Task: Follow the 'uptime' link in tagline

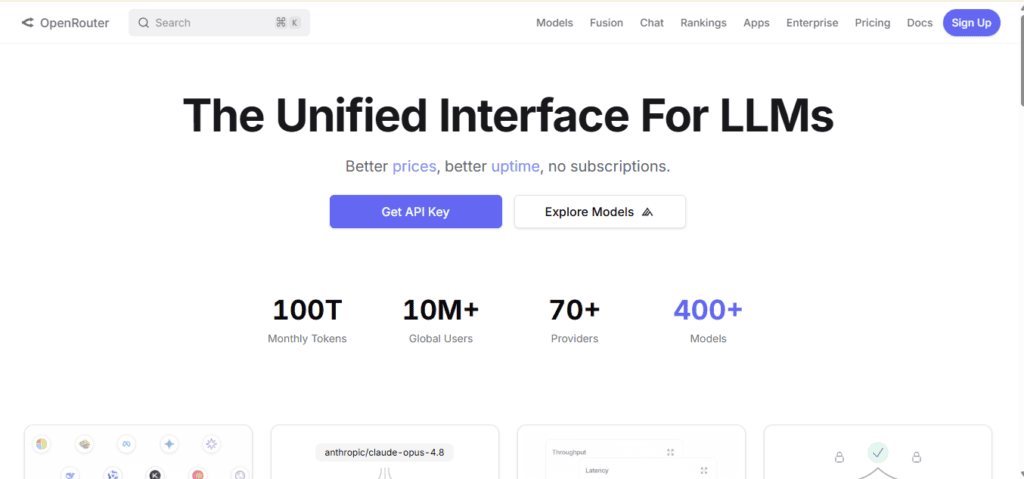Action: pos(515,167)
